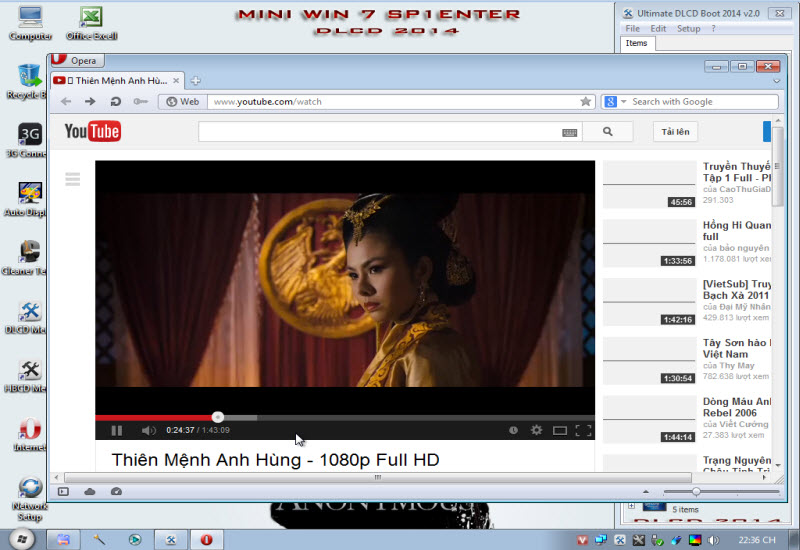Image resolution: width=800 pixels, height=550 pixels.
Task: Open the Opera menu button
Action: coord(77,60)
